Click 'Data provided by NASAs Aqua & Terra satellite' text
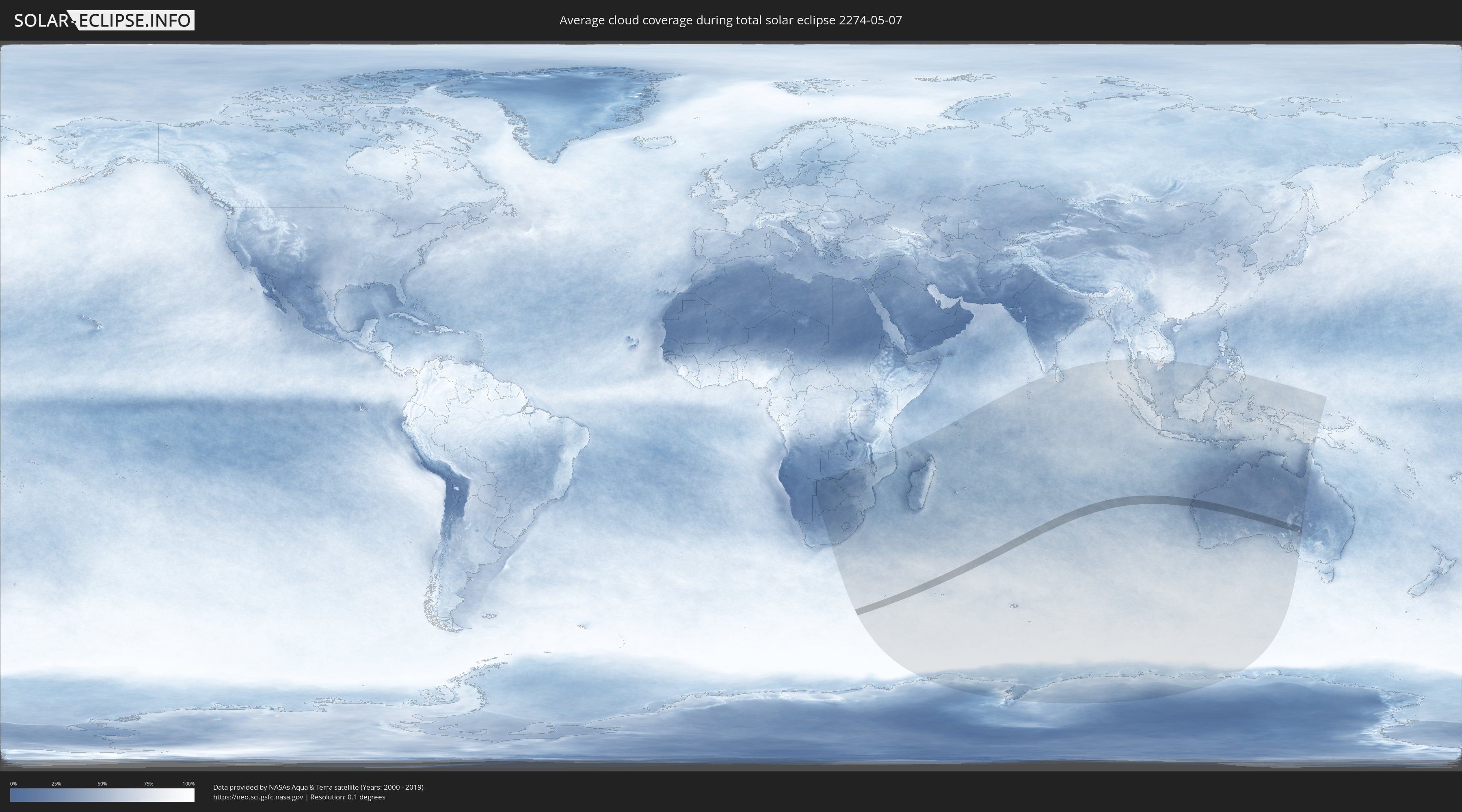Image resolution: width=1462 pixels, height=812 pixels. point(285,787)
